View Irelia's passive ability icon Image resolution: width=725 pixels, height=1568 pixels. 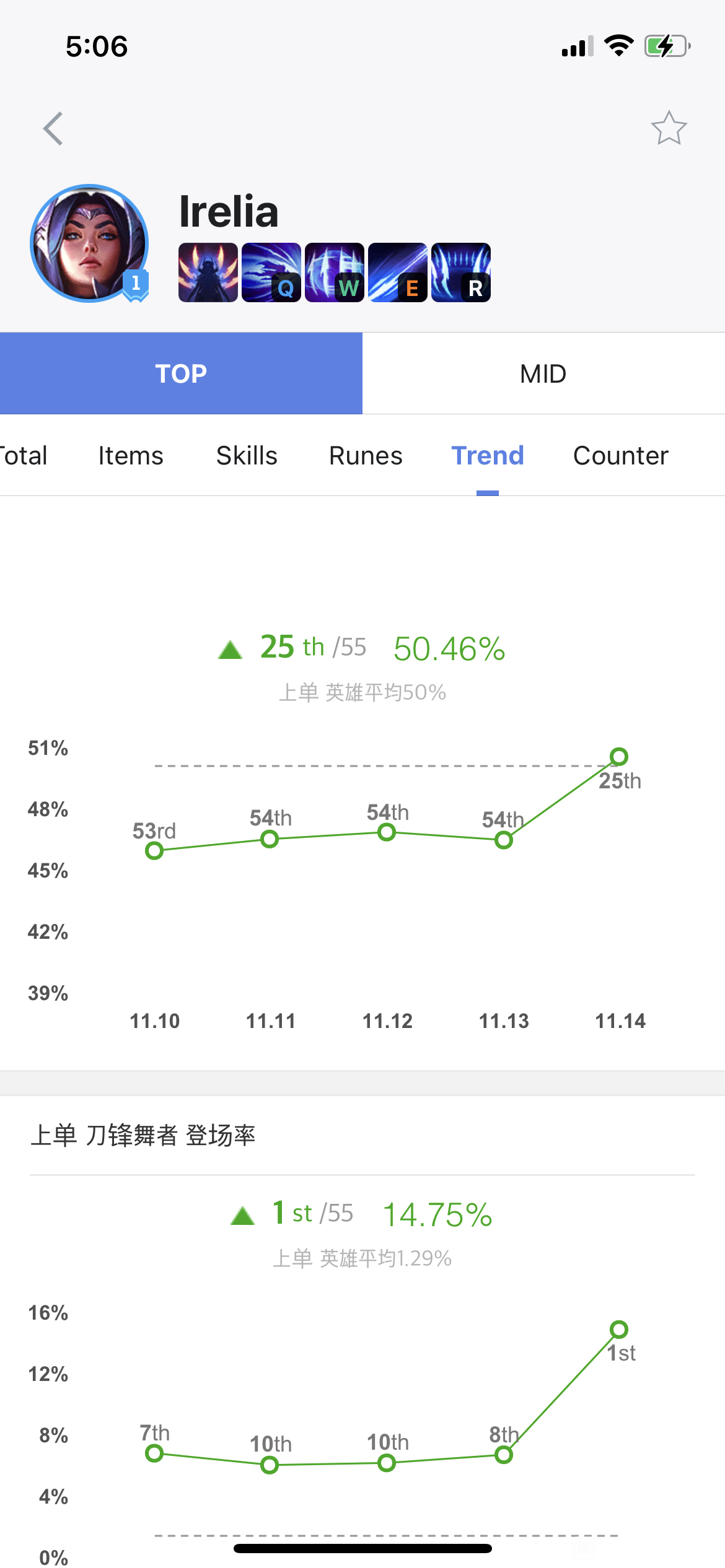[x=208, y=272]
